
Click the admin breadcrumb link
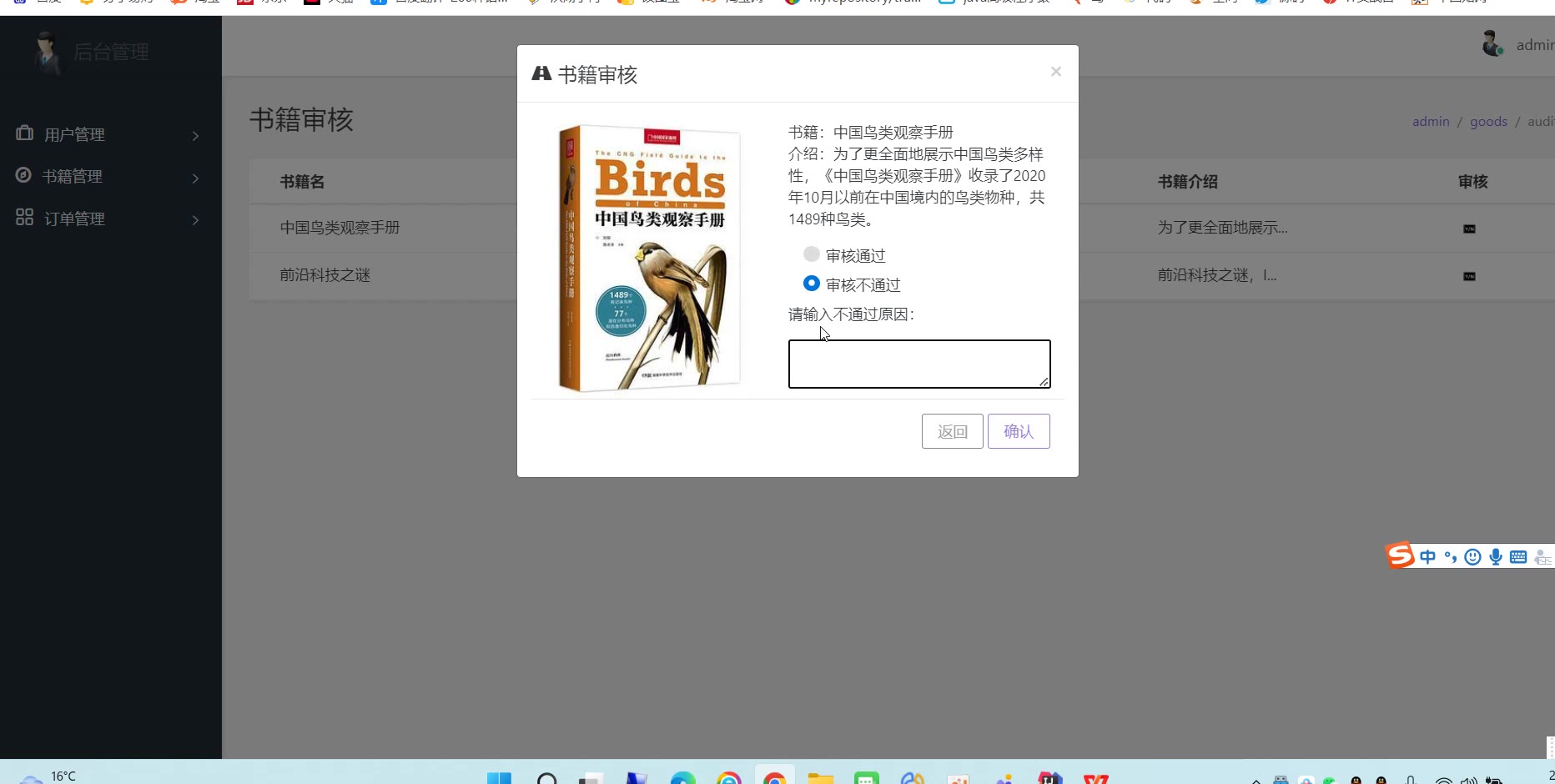[x=1431, y=122]
